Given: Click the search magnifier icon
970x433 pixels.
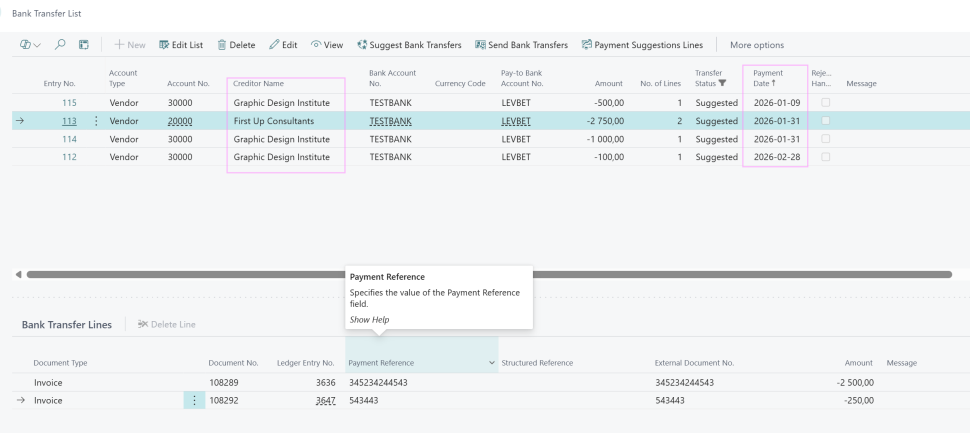Looking at the screenshot, I should (60, 45).
